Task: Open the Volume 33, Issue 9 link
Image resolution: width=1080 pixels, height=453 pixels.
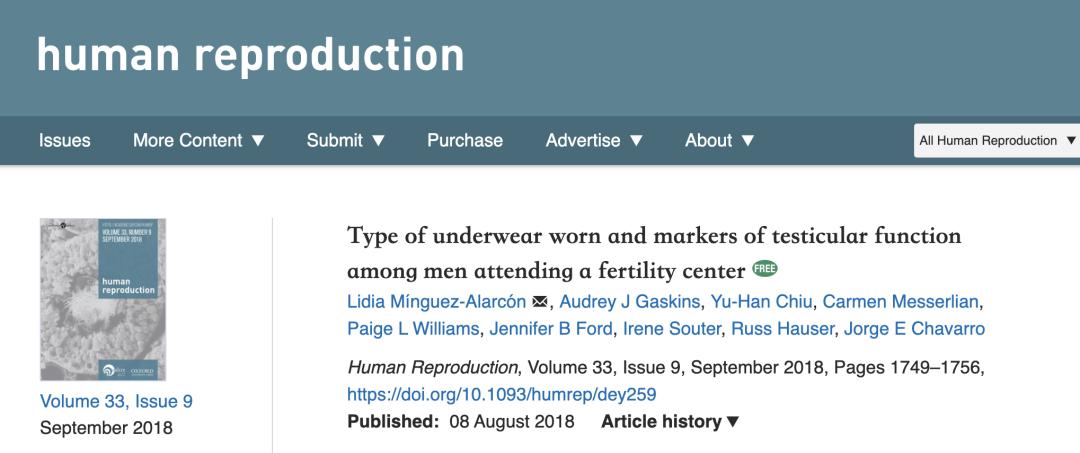Action: [116, 401]
